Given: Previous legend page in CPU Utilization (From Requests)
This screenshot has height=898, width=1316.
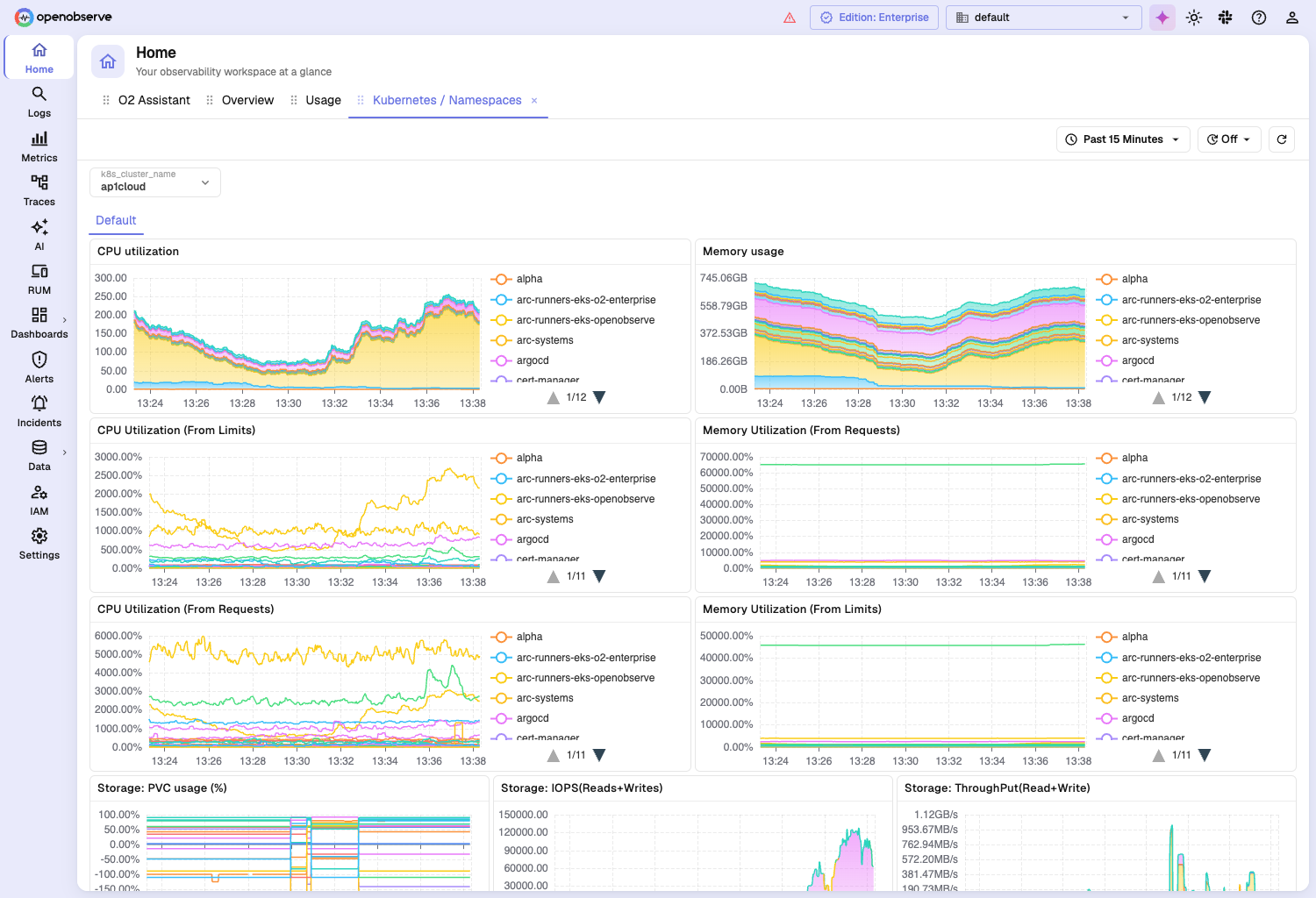Looking at the screenshot, I should click(554, 756).
